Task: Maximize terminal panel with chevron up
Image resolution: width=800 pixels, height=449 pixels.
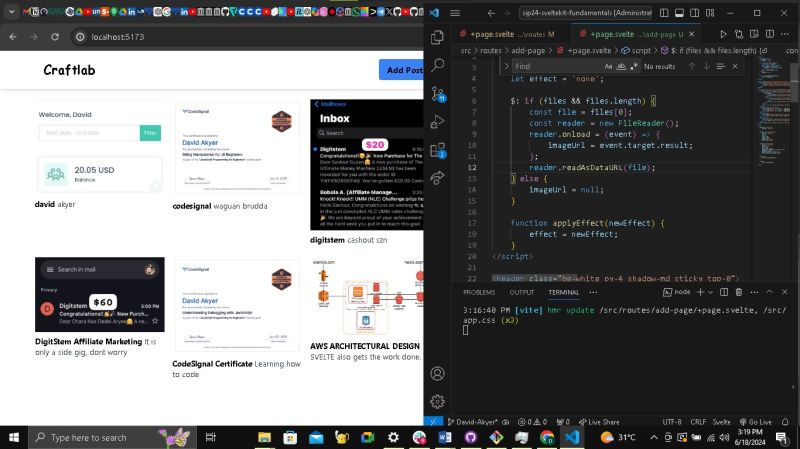Action: (769, 292)
